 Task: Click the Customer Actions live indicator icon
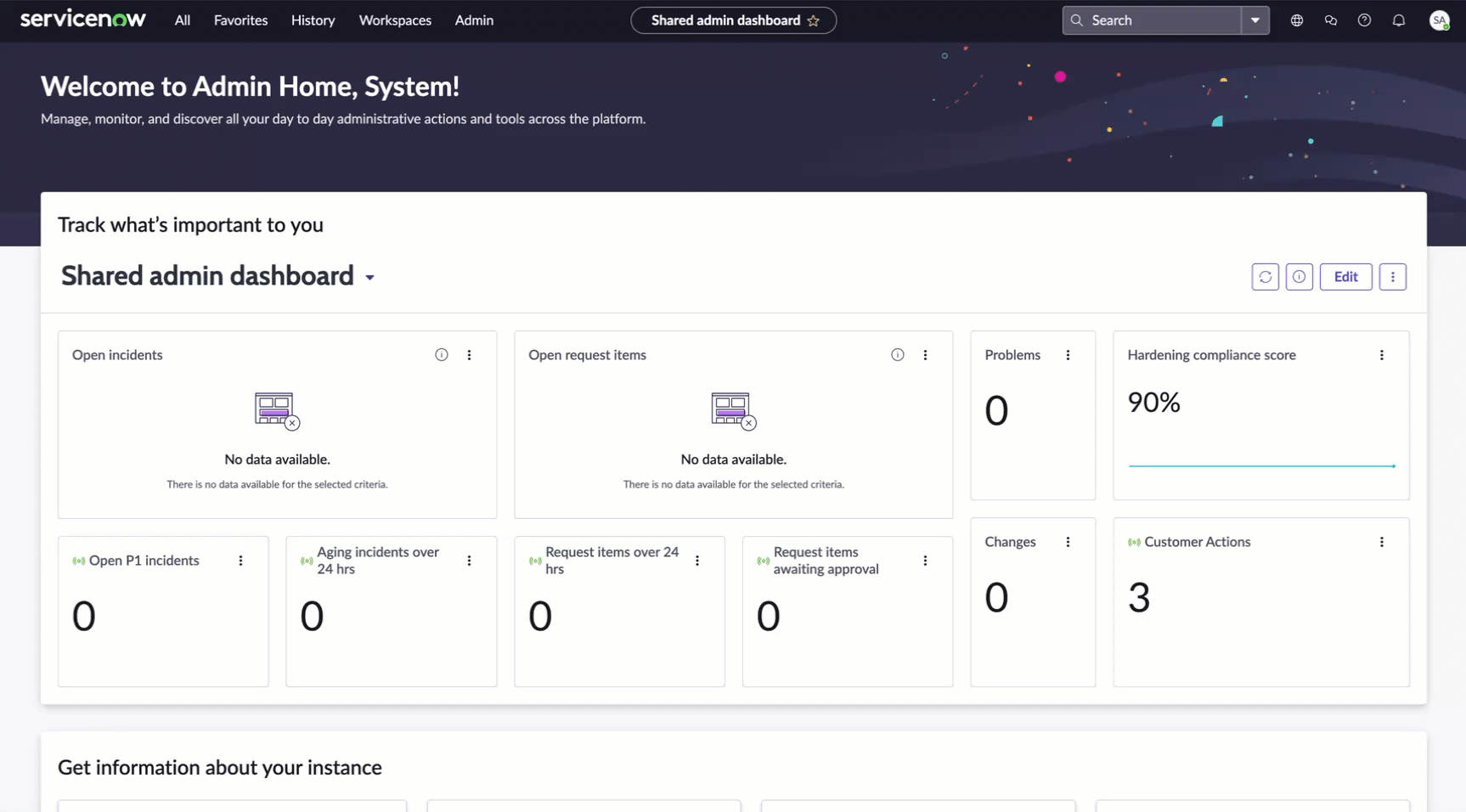click(1135, 543)
